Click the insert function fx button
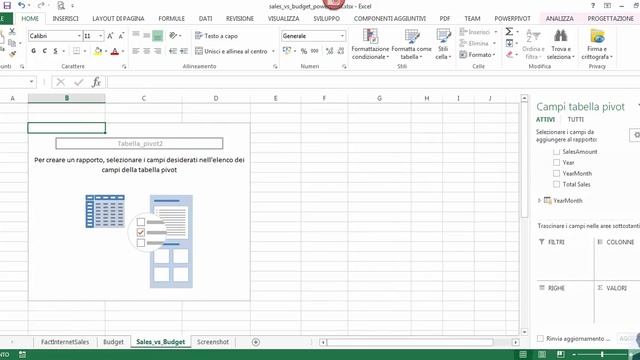This screenshot has height=360, width=640. pos(96,82)
